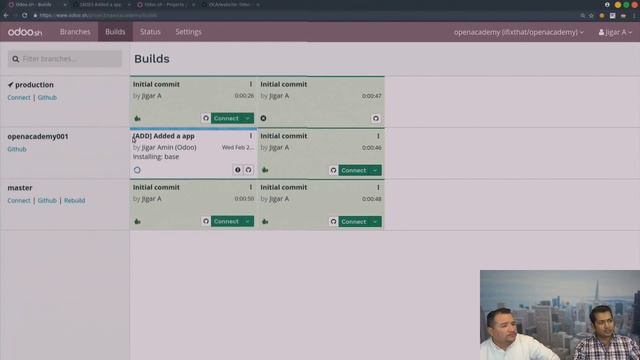Open kebab menu on master build 0:00:50

[x=251, y=187]
